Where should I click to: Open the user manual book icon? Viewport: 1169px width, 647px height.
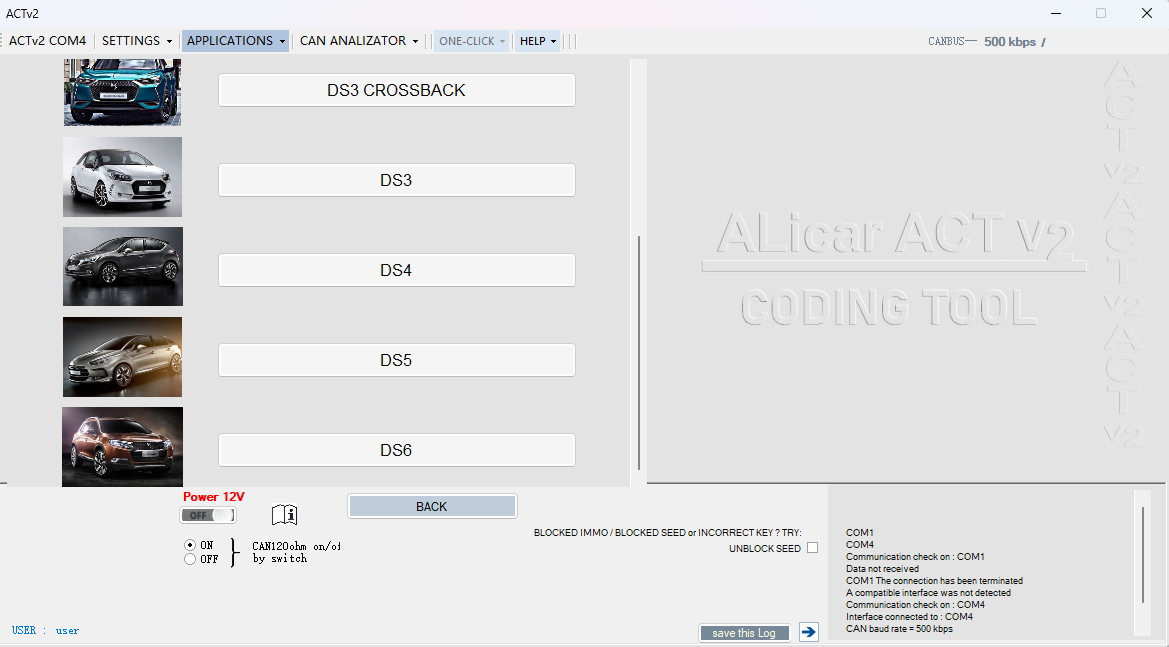point(286,514)
